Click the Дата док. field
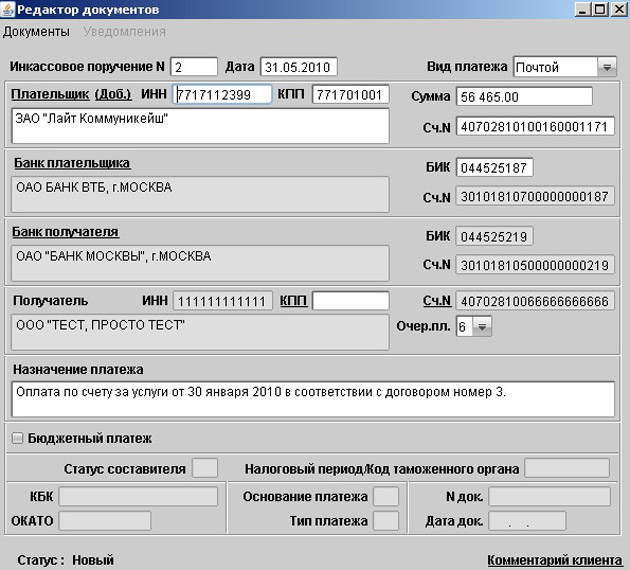This screenshot has width=630, height=570. [x=528, y=521]
